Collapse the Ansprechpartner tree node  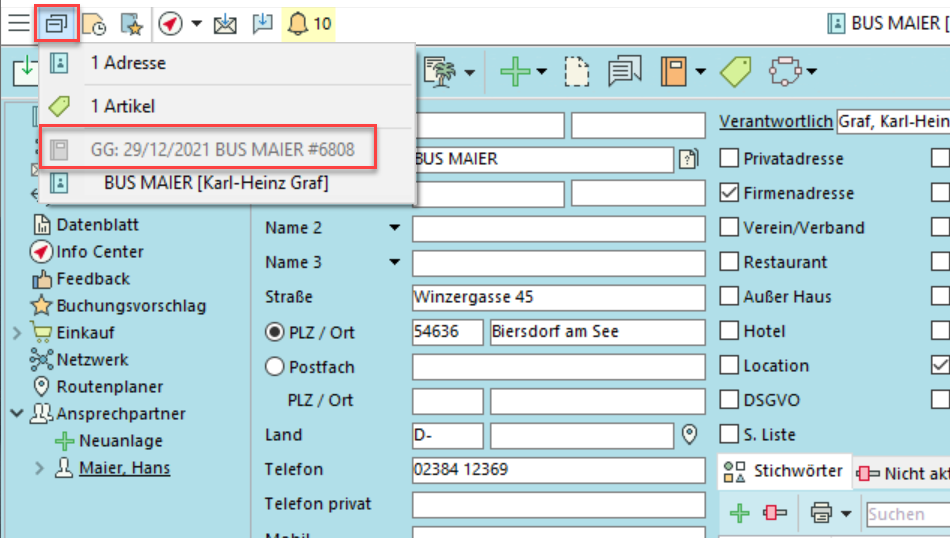coord(17,413)
